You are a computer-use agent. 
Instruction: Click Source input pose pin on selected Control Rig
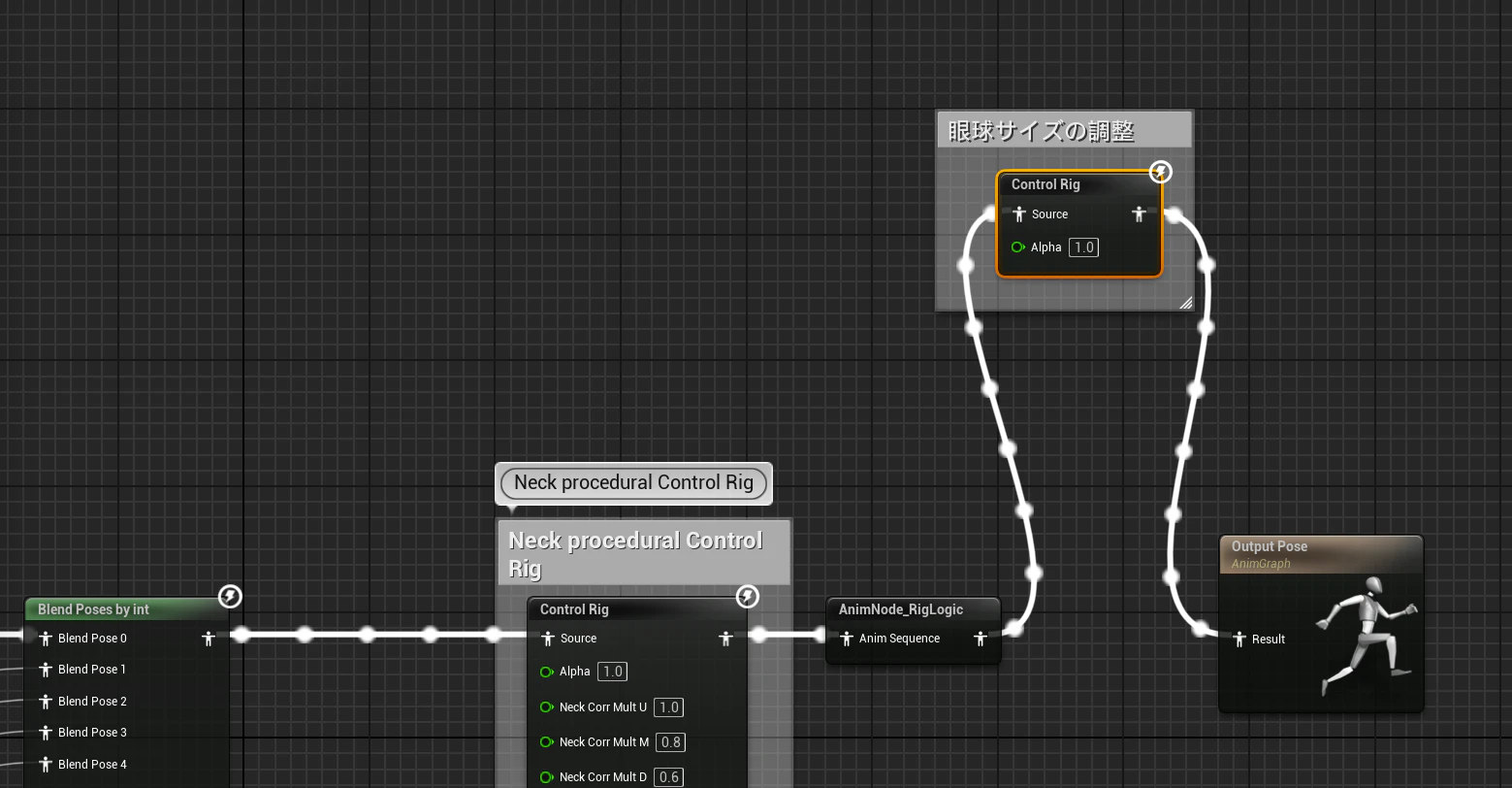(x=1018, y=214)
